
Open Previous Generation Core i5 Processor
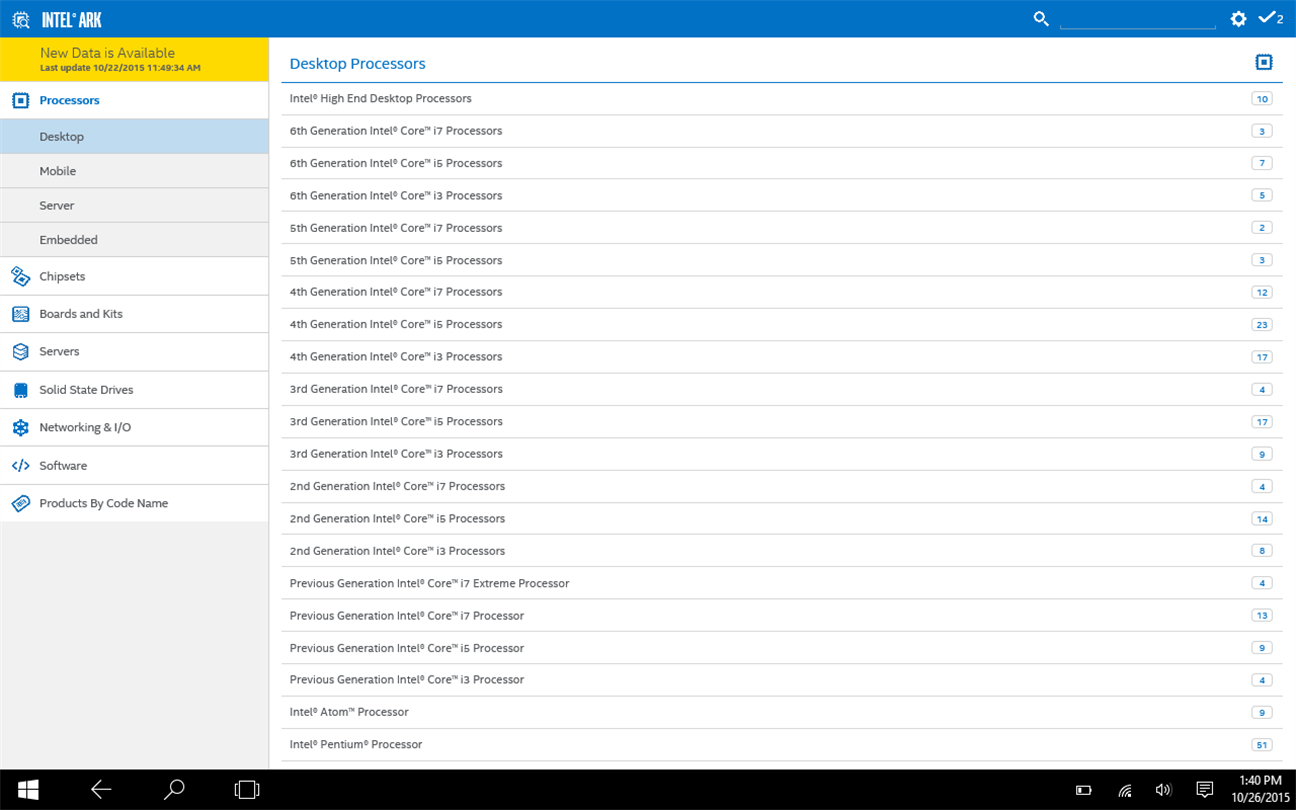[x=782, y=648]
